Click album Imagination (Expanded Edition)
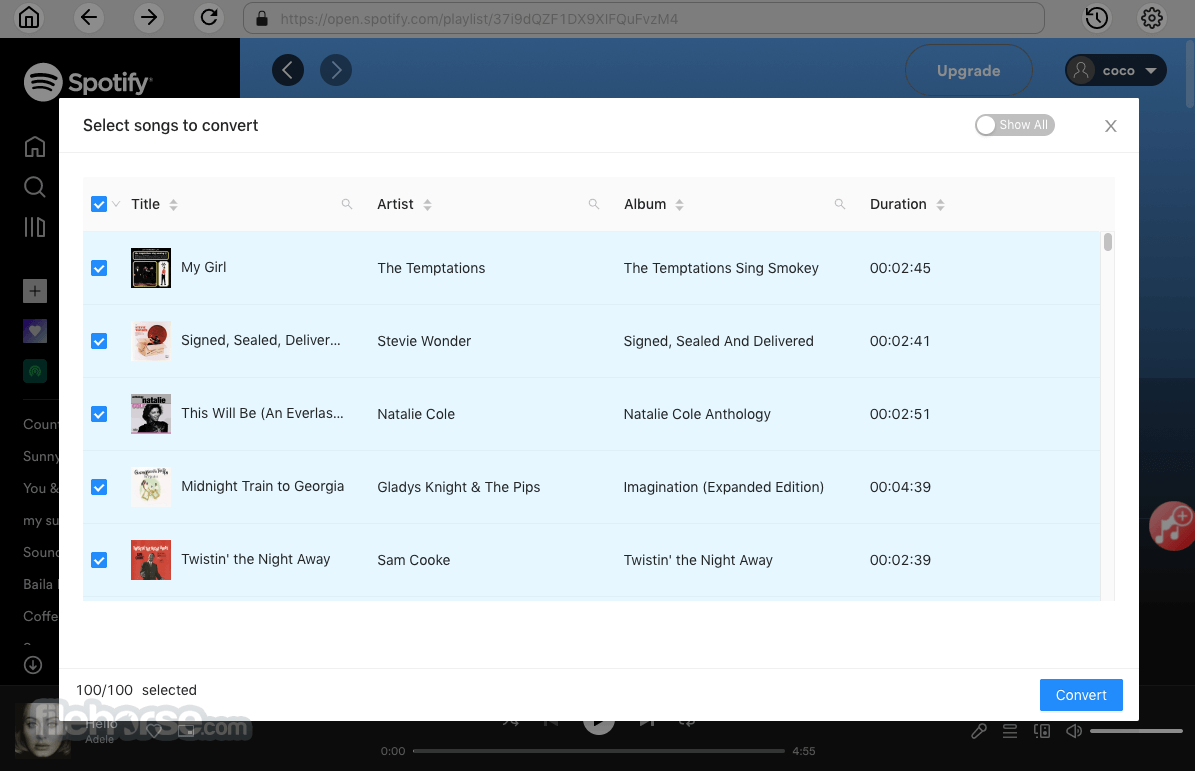The height and width of the screenshot is (771, 1195). coord(723,488)
